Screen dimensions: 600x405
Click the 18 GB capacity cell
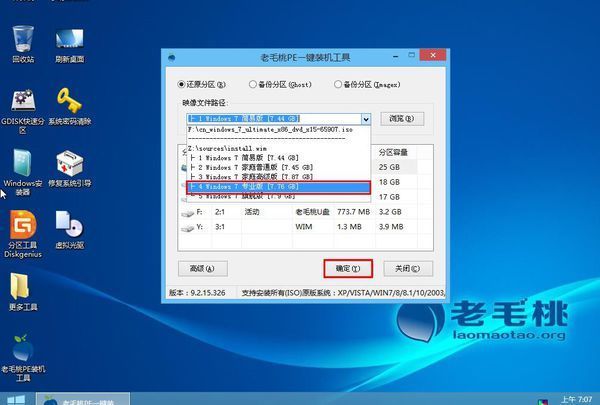point(389,182)
